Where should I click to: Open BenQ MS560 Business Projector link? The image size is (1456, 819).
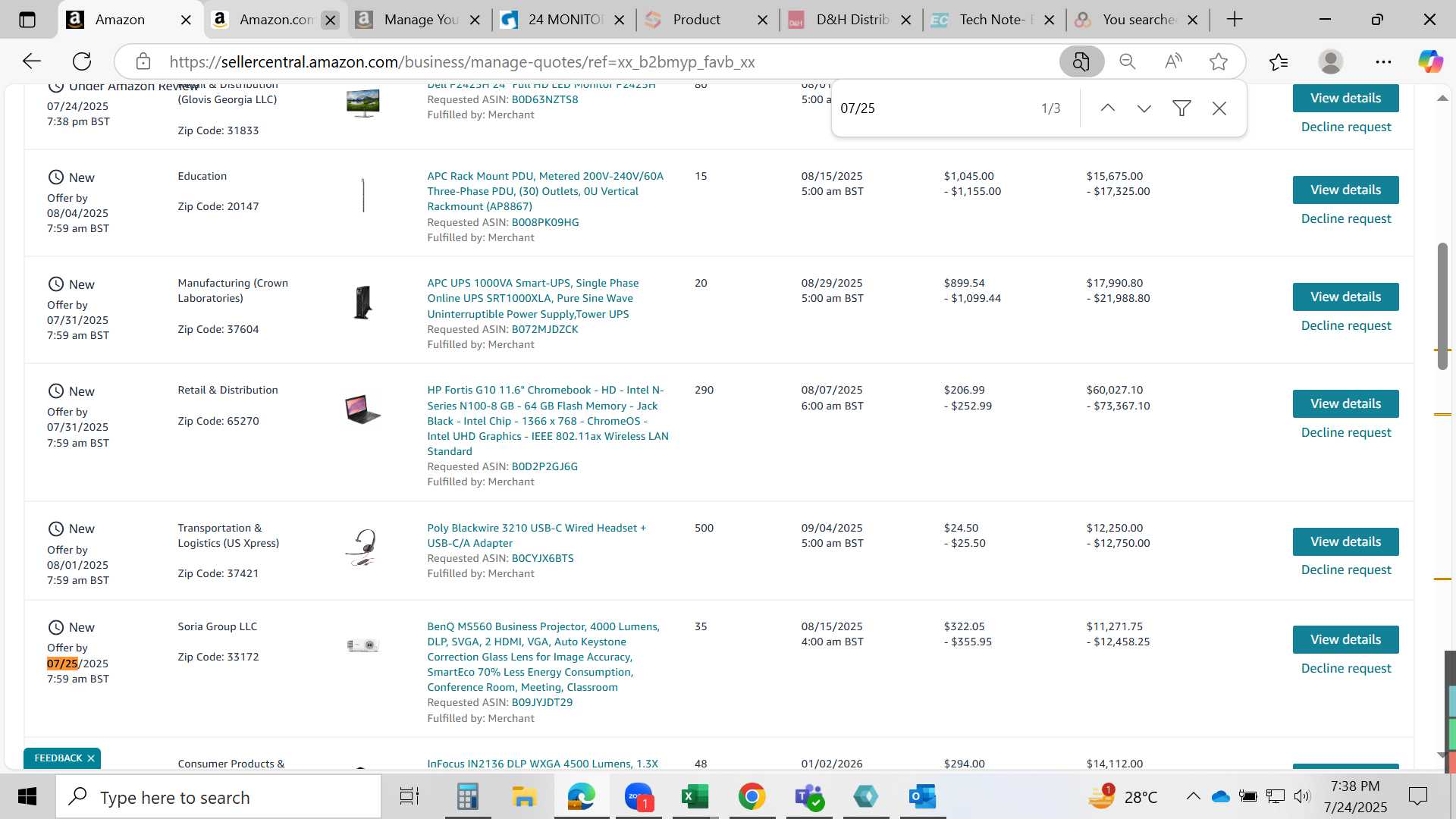click(x=543, y=657)
